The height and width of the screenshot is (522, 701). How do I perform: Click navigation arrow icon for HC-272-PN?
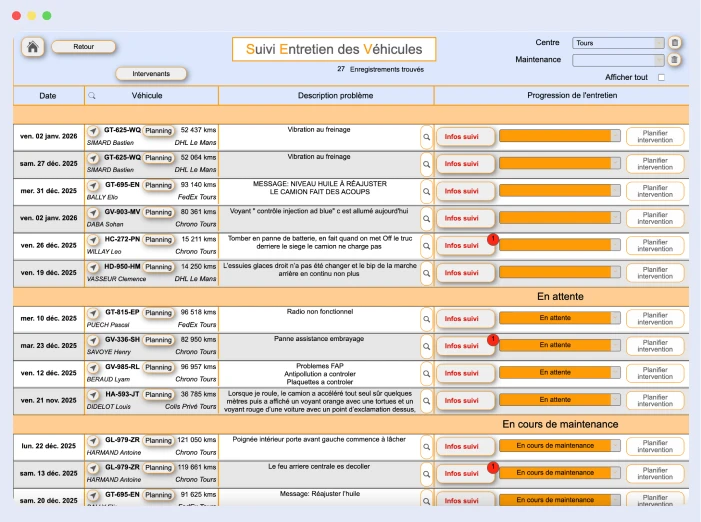93,240
